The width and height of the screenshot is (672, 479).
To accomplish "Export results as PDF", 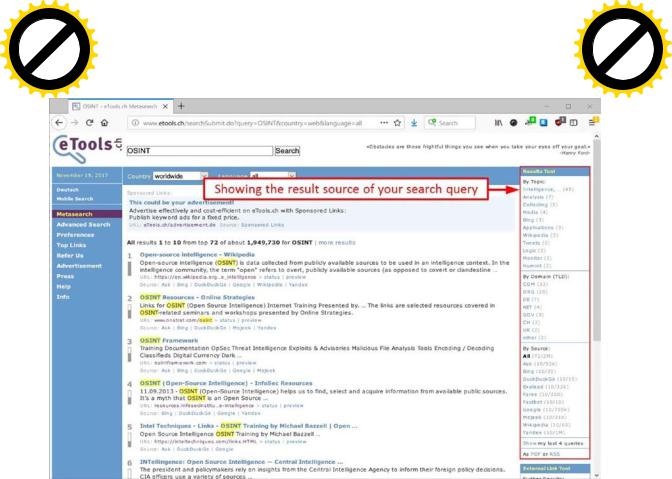I will [x=535, y=454].
